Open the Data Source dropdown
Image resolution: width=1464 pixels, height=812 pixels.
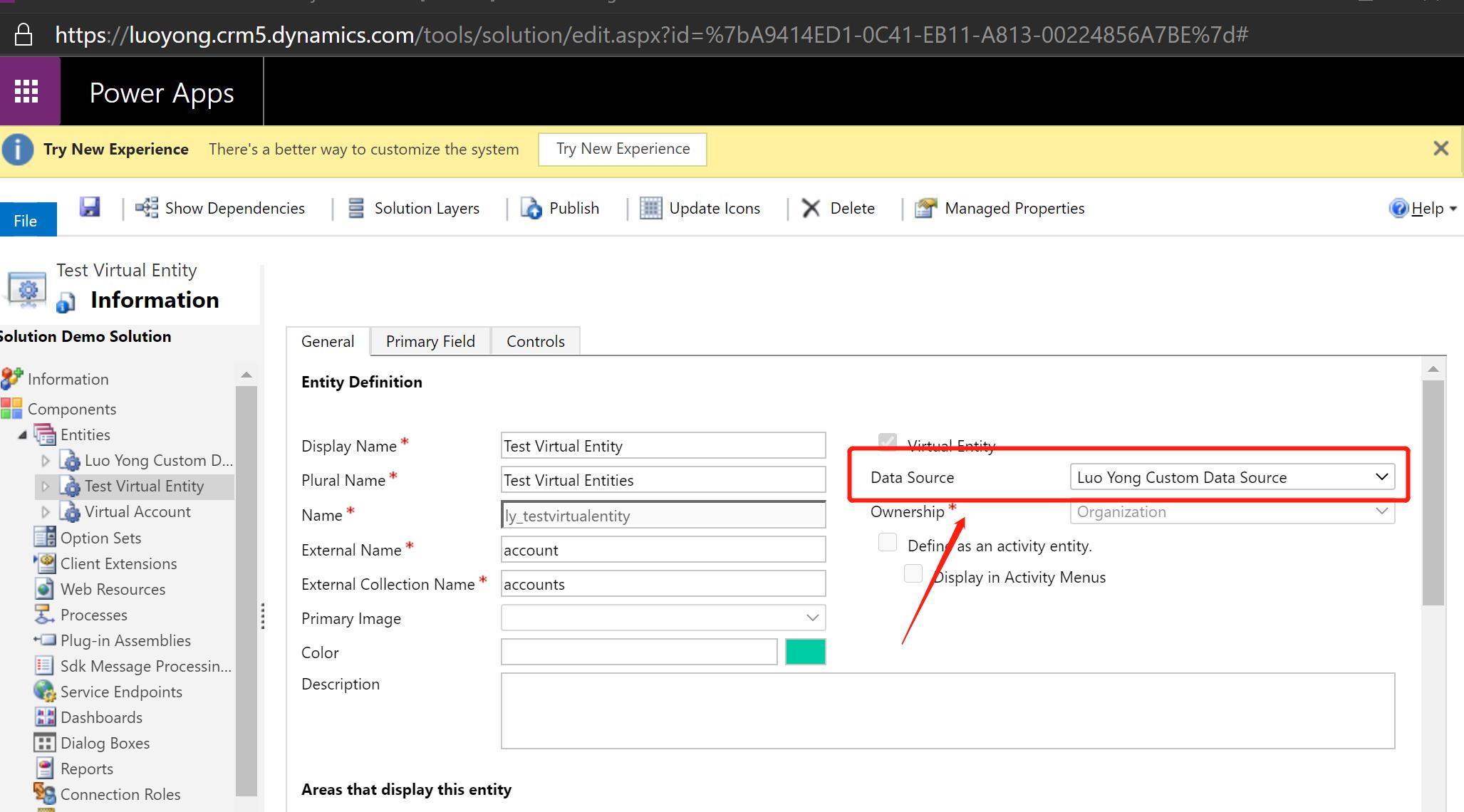(x=1232, y=477)
